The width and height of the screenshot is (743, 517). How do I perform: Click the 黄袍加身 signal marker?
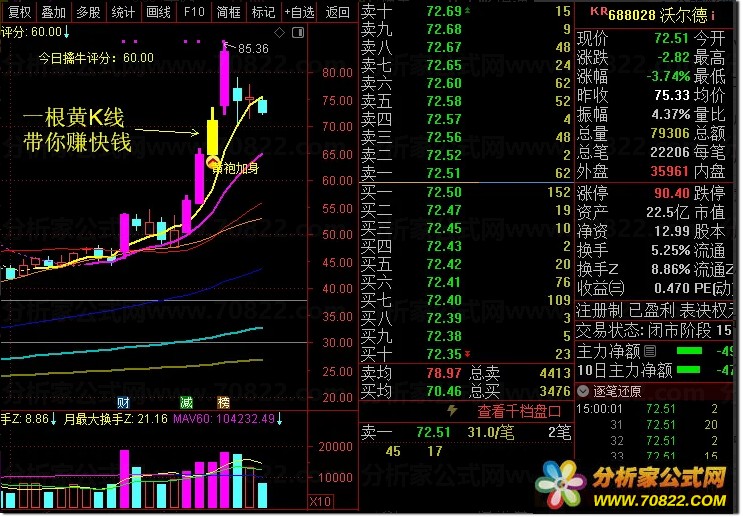point(235,168)
